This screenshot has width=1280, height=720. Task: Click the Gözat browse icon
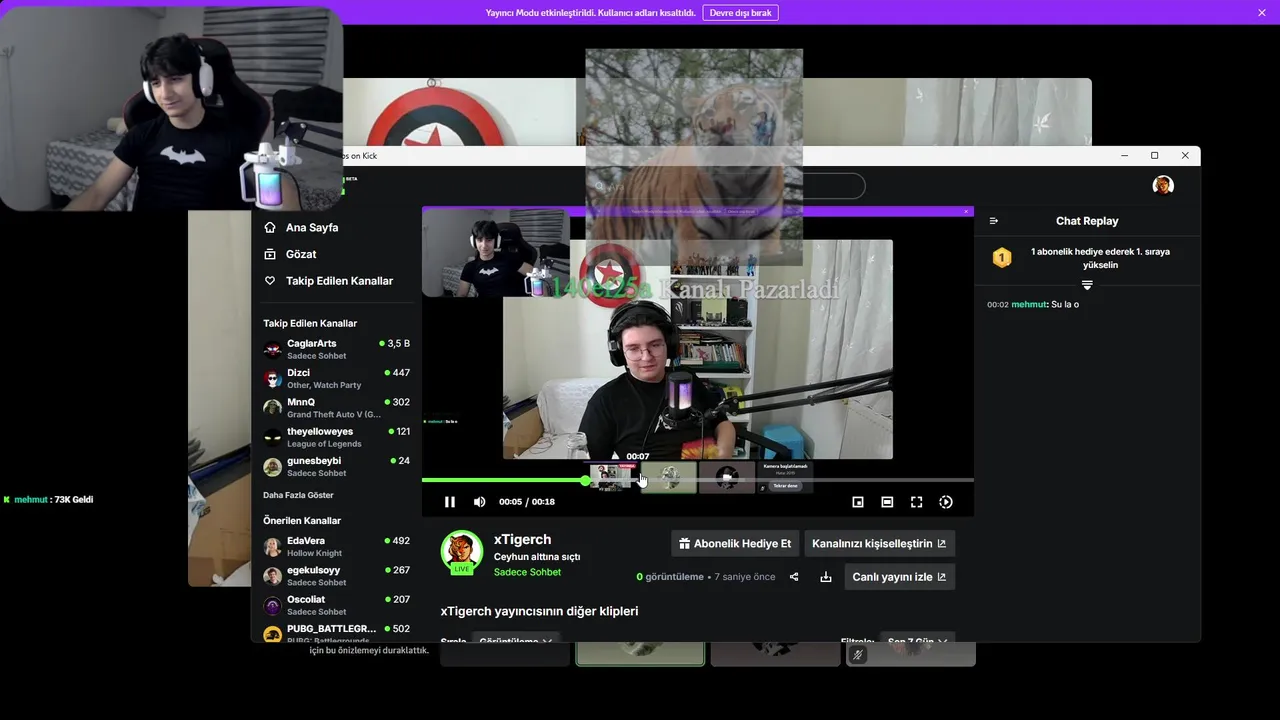coord(270,254)
